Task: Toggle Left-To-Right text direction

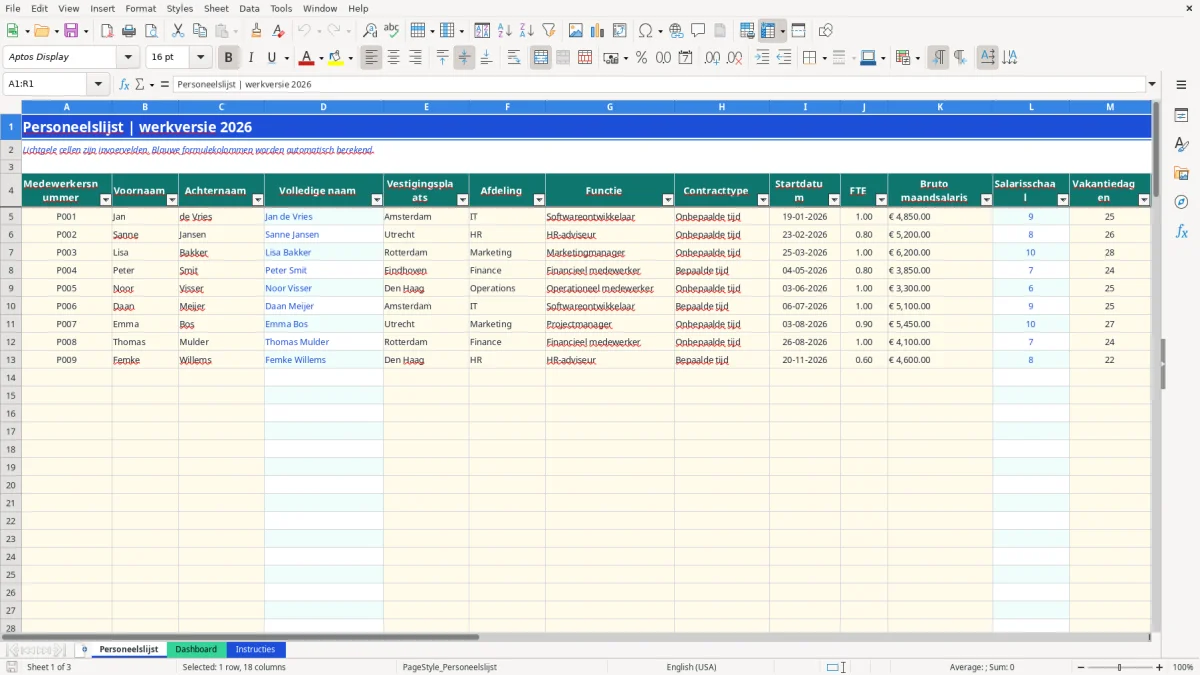Action: (x=938, y=58)
